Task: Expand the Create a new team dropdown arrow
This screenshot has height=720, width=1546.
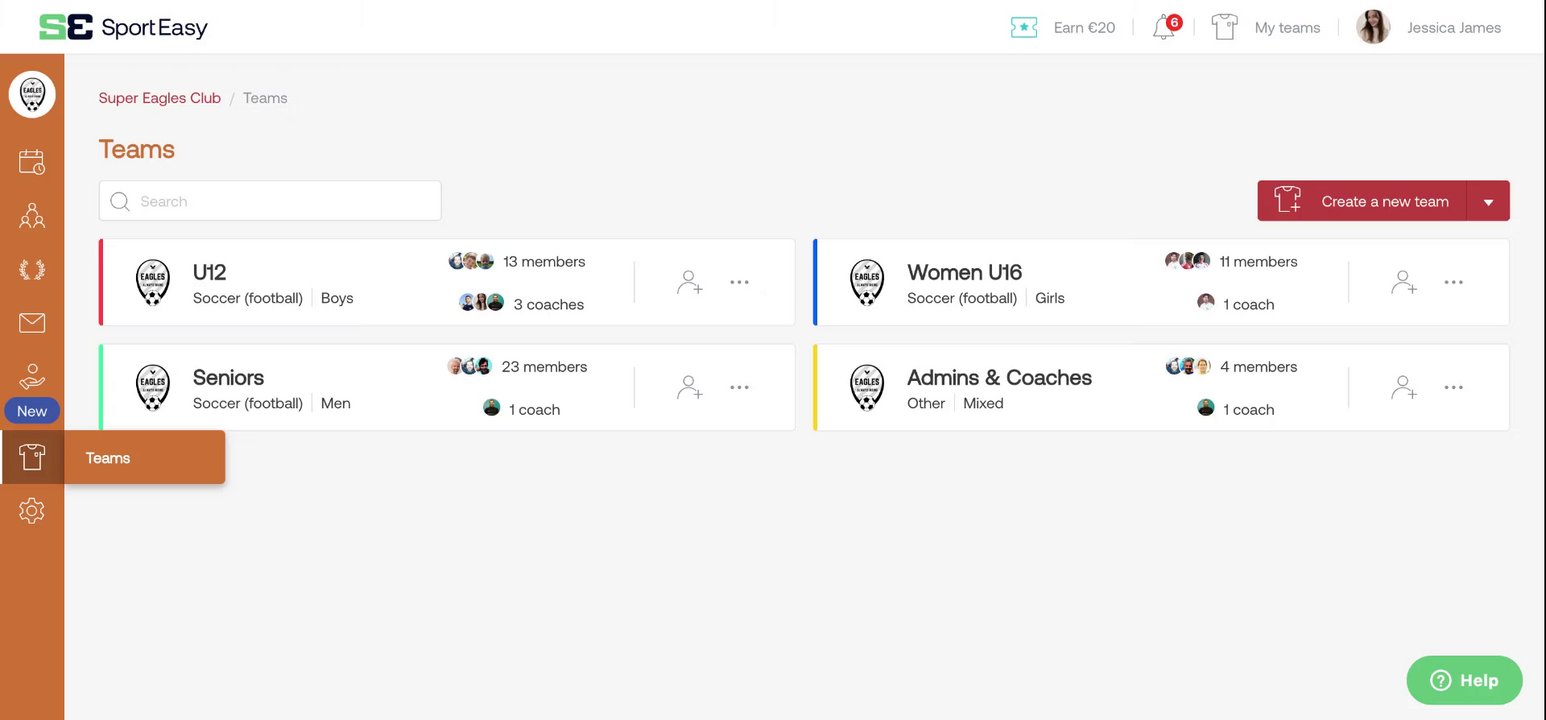Action: pos(1488,201)
